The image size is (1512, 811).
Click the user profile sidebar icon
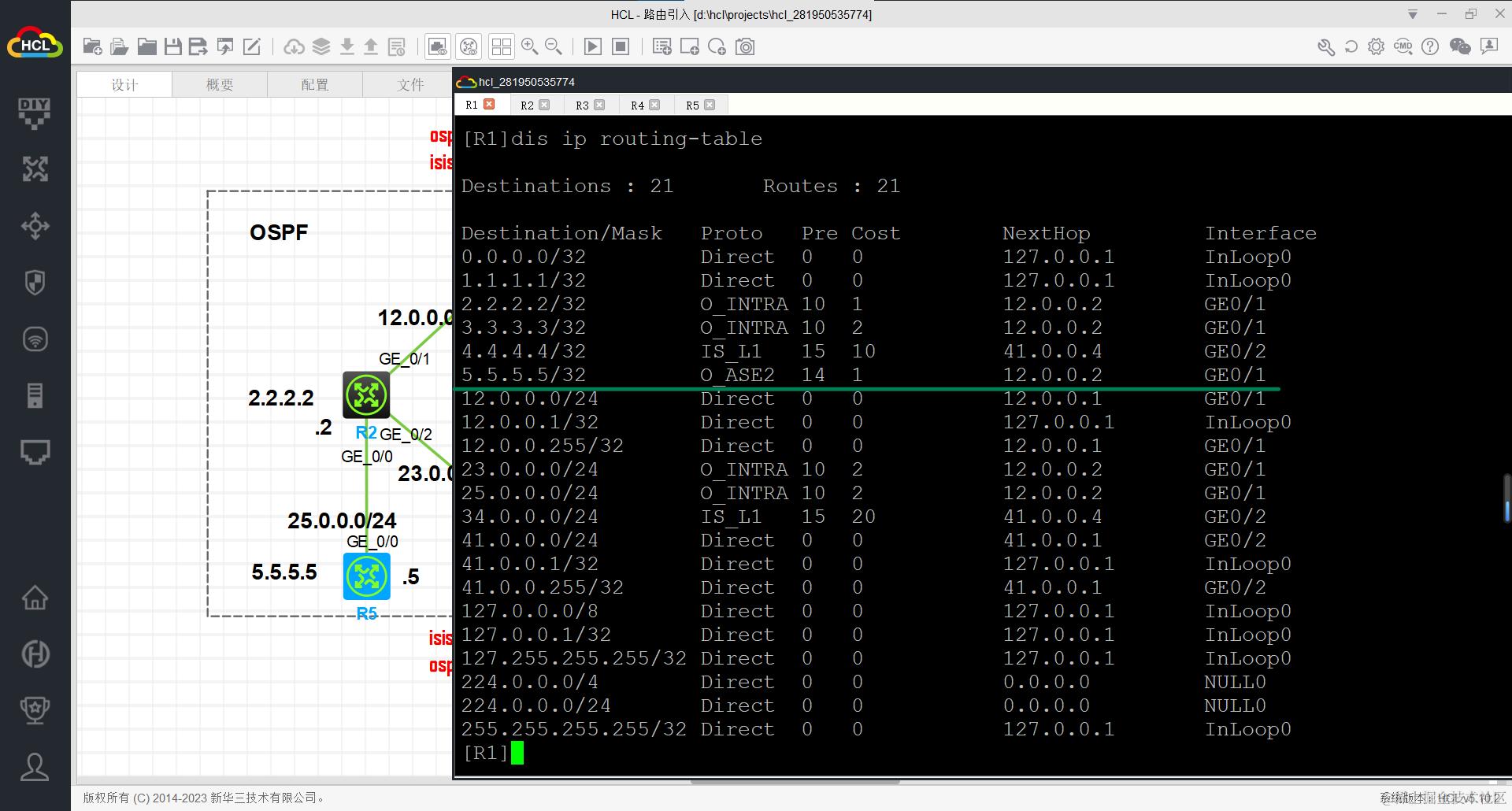[35, 766]
